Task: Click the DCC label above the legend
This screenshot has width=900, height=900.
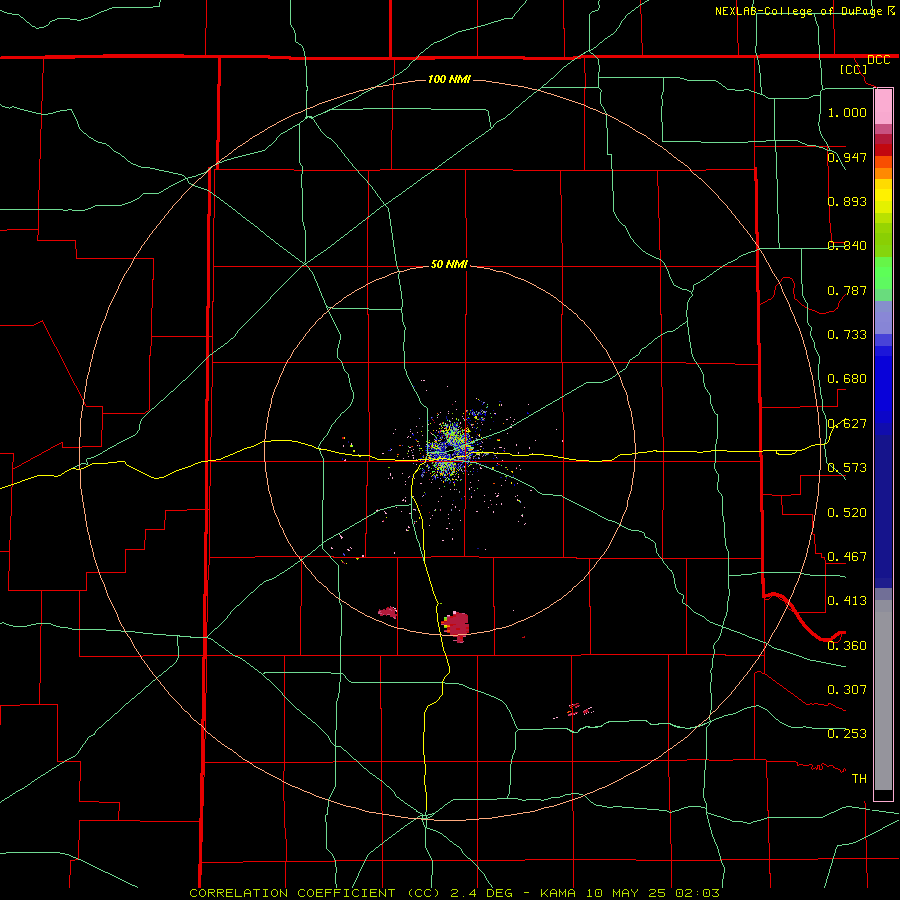Action: pyautogui.click(x=878, y=60)
